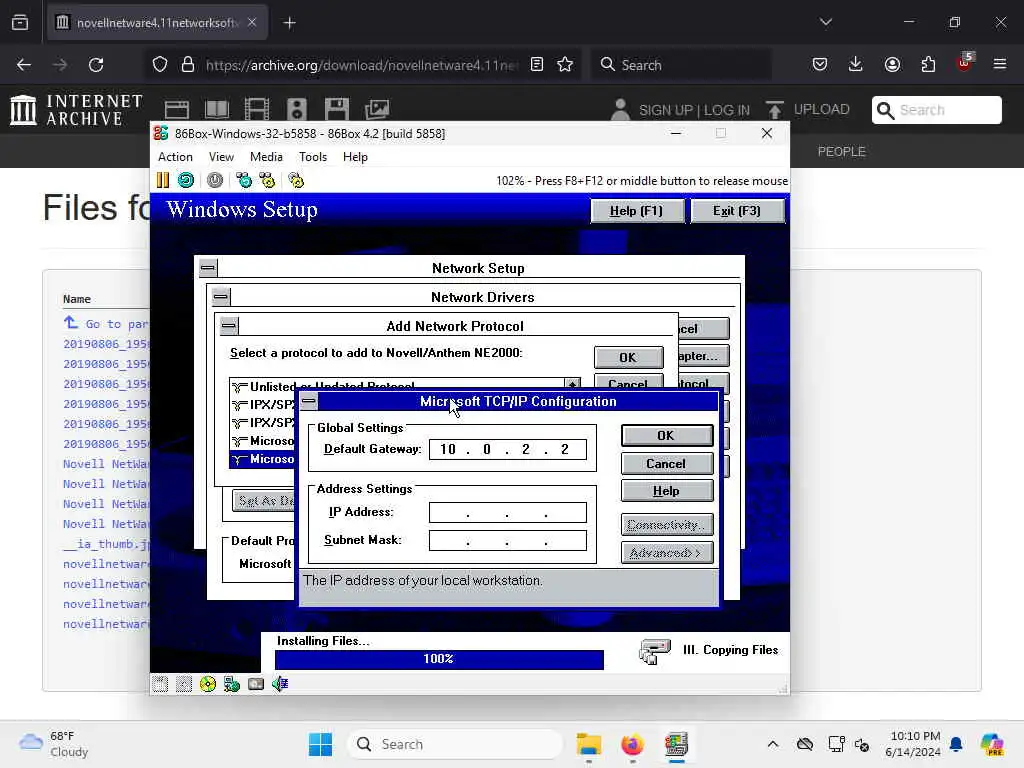Click the Subnet Mask input field

point(507,540)
